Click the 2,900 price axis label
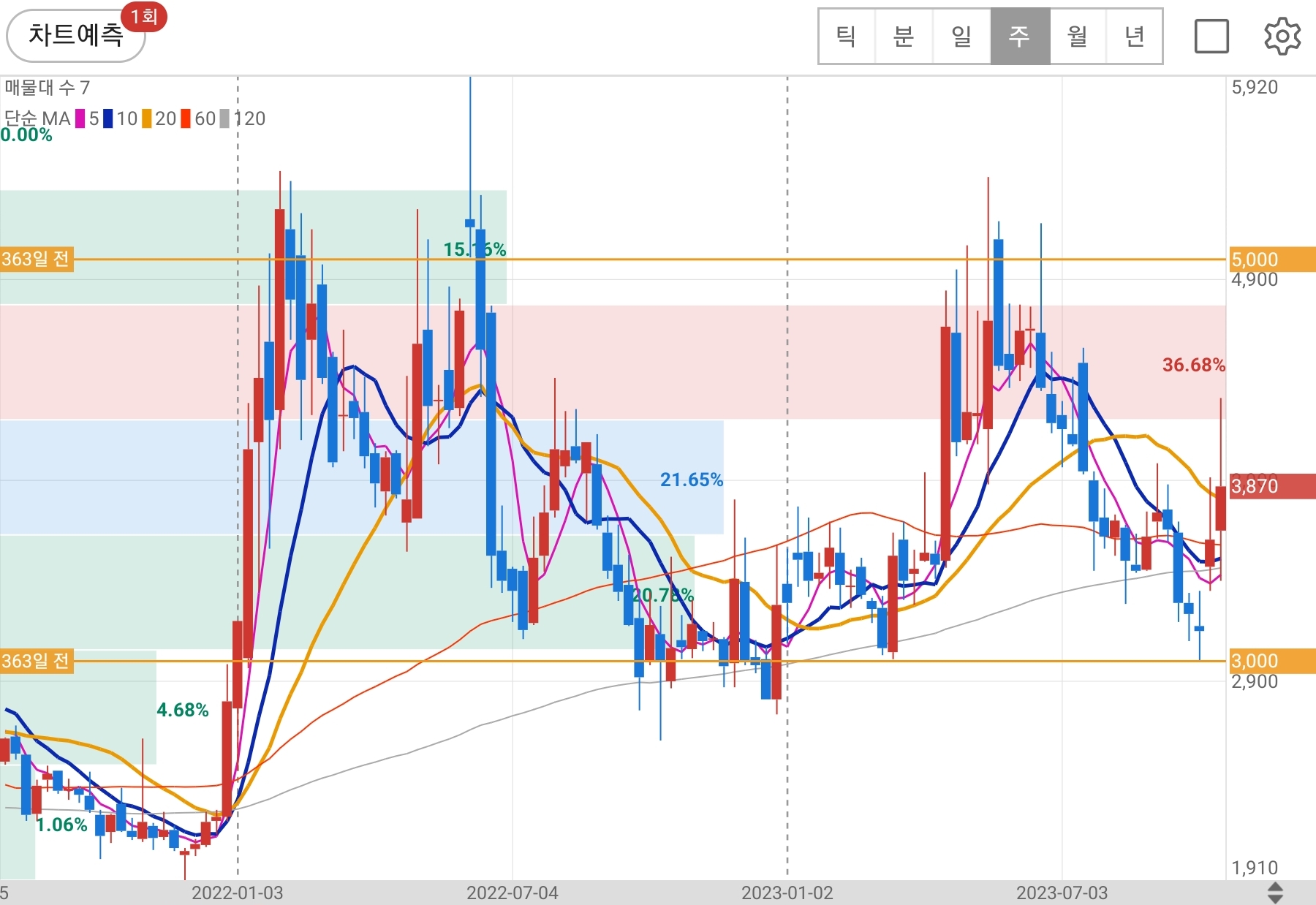The height and width of the screenshot is (905, 1316). pos(1255,682)
